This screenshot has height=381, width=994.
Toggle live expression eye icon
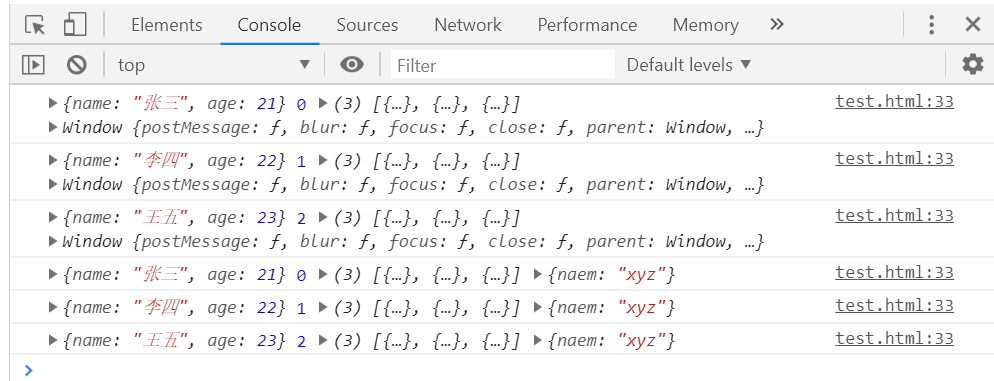point(352,65)
